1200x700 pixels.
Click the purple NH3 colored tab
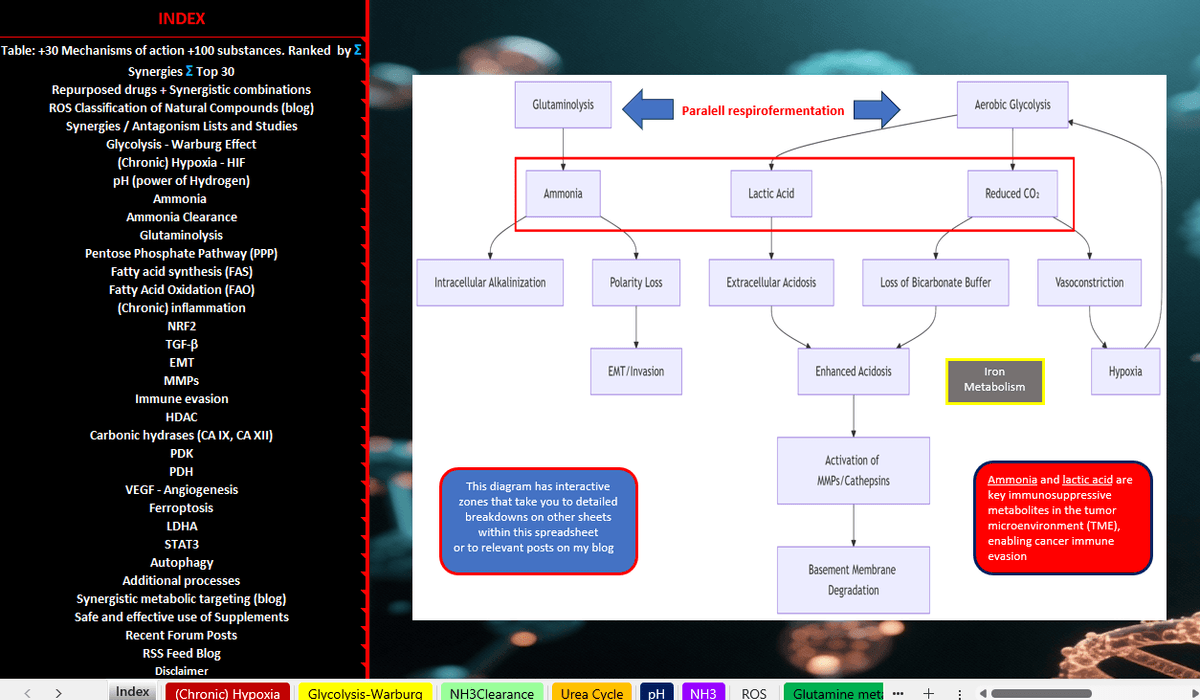pyautogui.click(x=703, y=693)
